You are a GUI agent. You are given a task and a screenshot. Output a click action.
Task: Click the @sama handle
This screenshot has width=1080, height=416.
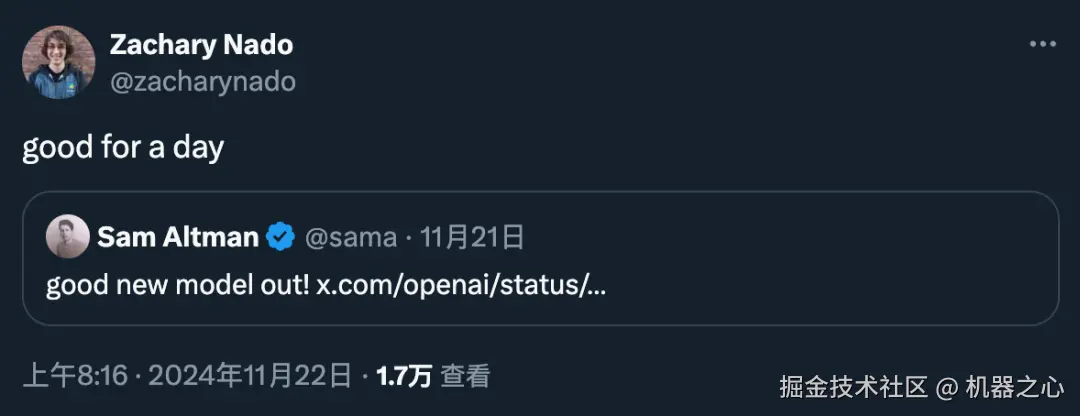[351, 238]
